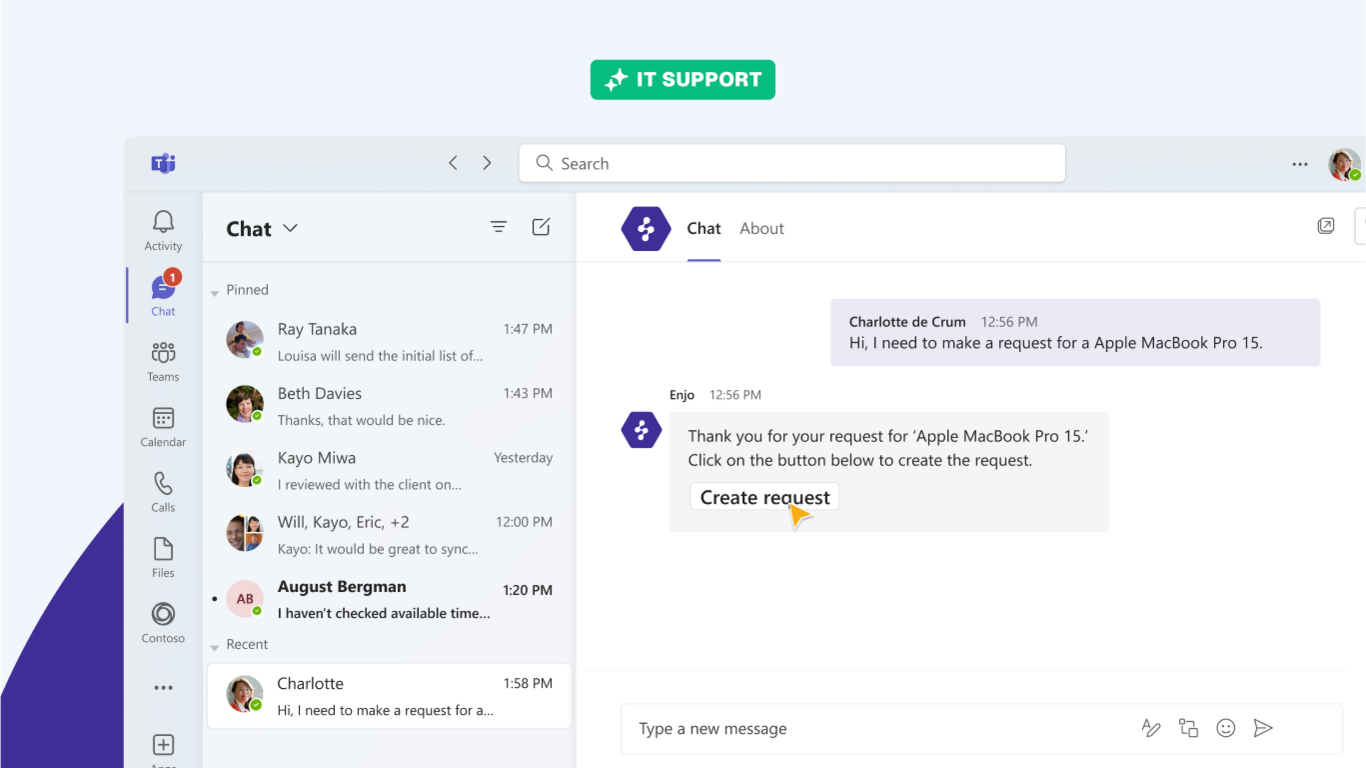The height and width of the screenshot is (768, 1366).
Task: Click Ray Tanaka's profile photo
Action: [245, 340]
